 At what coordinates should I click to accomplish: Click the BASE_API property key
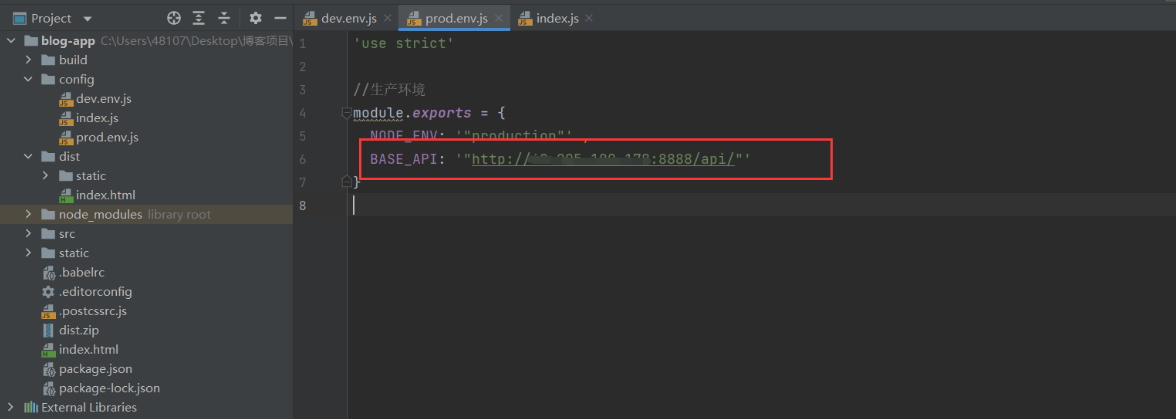point(404,159)
